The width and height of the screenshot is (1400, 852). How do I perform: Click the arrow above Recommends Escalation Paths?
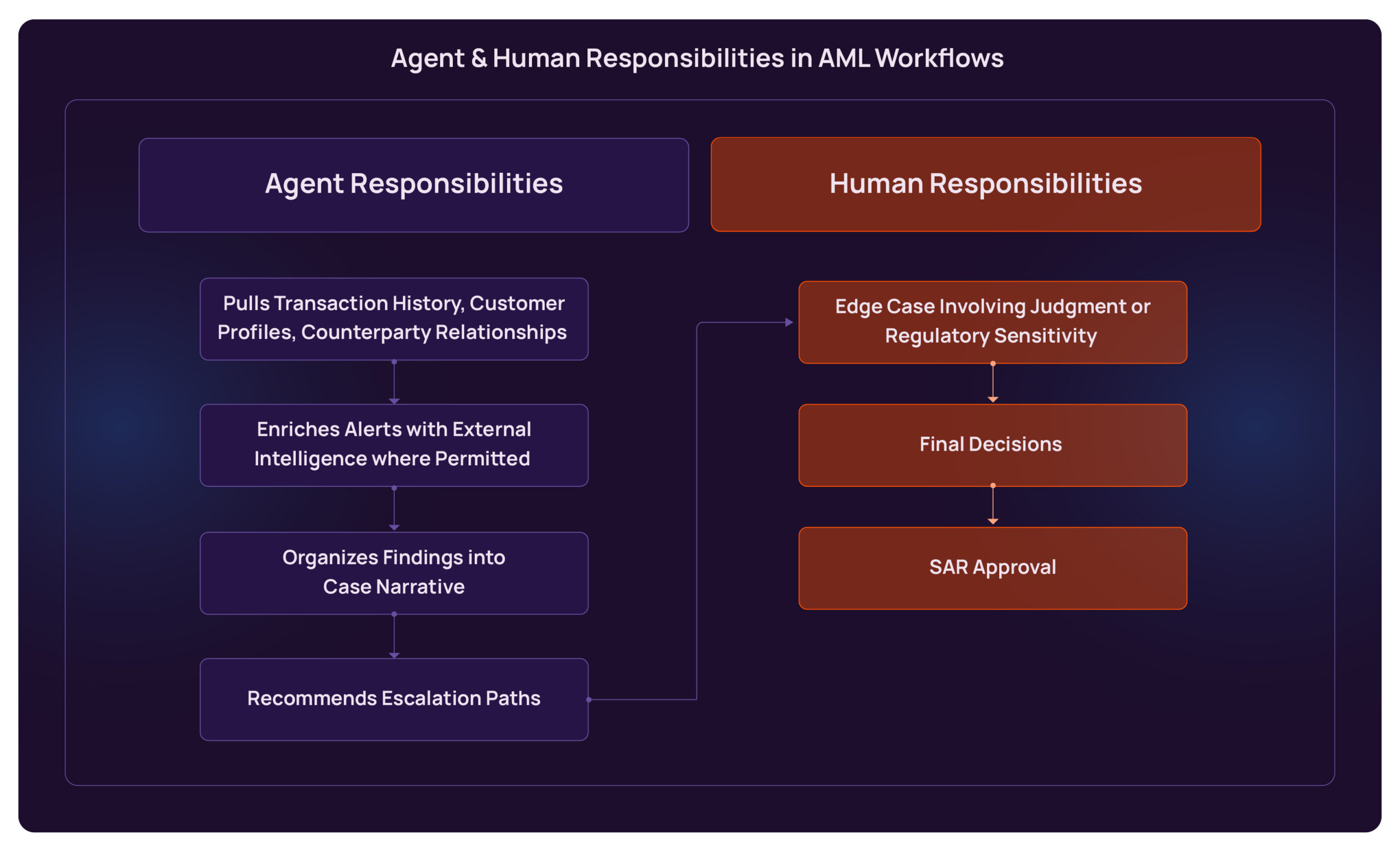394,636
